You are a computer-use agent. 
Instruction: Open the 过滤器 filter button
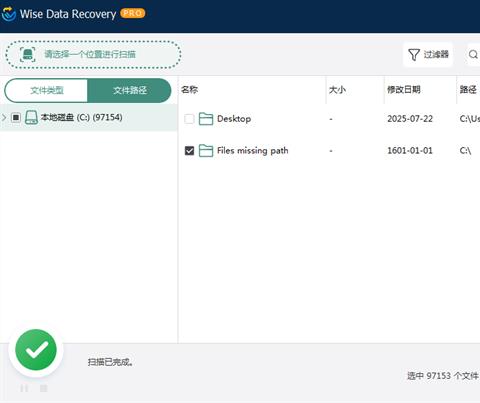tap(428, 54)
